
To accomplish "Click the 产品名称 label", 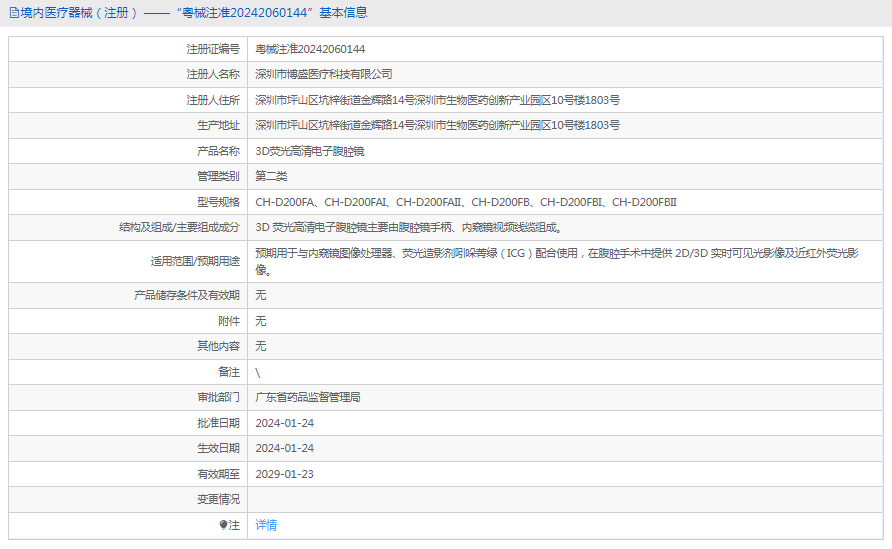I will (x=218, y=151).
